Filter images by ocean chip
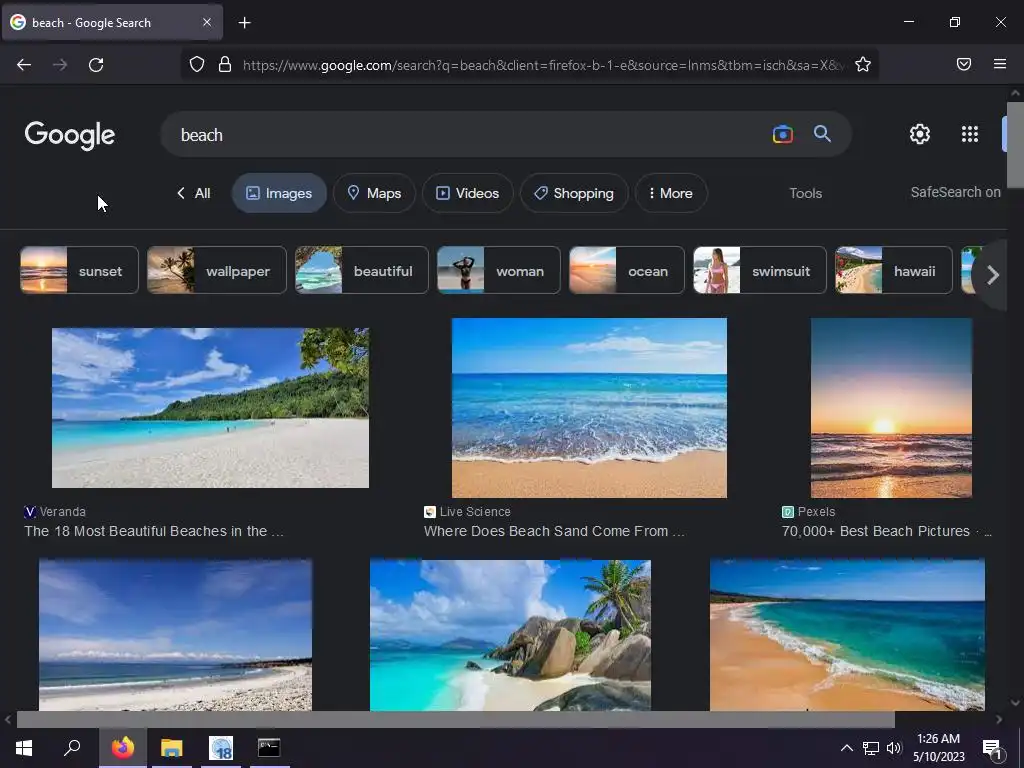This screenshot has height=768, width=1024. (627, 270)
